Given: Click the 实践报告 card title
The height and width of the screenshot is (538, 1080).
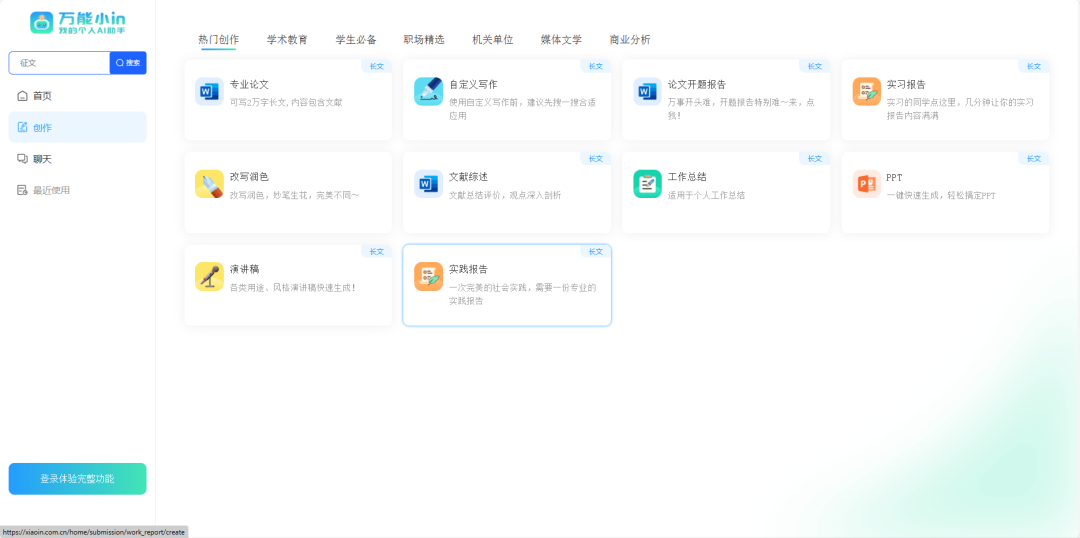Looking at the screenshot, I should 468,269.
